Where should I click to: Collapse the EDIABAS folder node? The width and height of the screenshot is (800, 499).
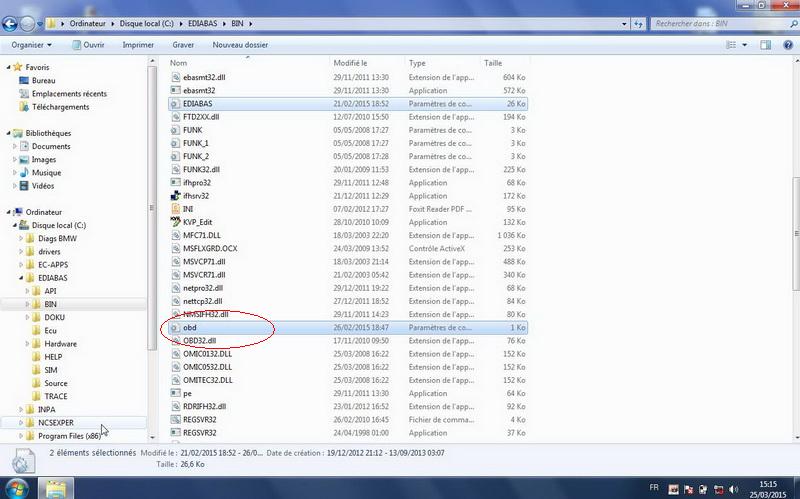(x=21, y=278)
